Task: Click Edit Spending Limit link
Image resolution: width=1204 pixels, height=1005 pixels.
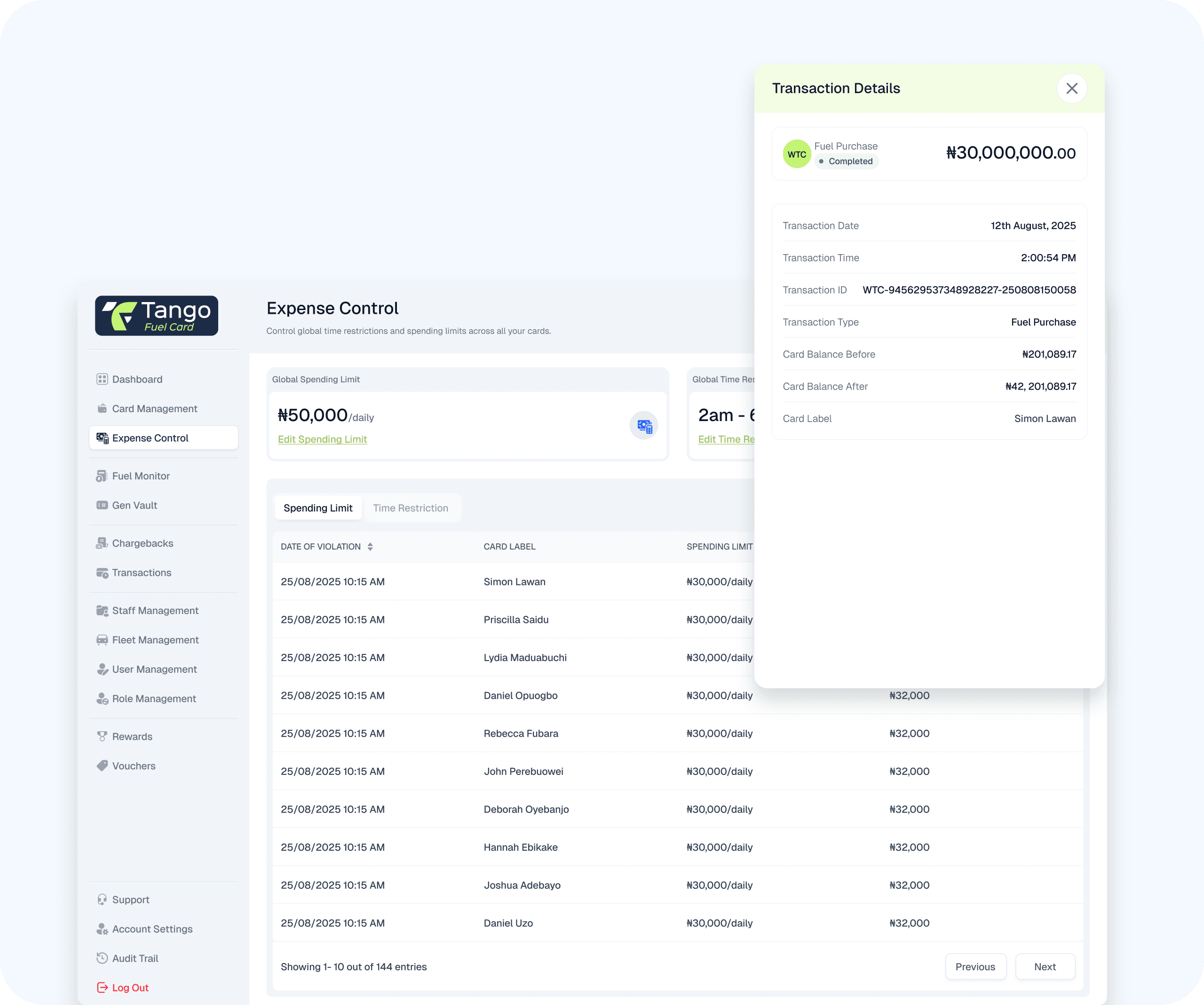Action: click(322, 439)
